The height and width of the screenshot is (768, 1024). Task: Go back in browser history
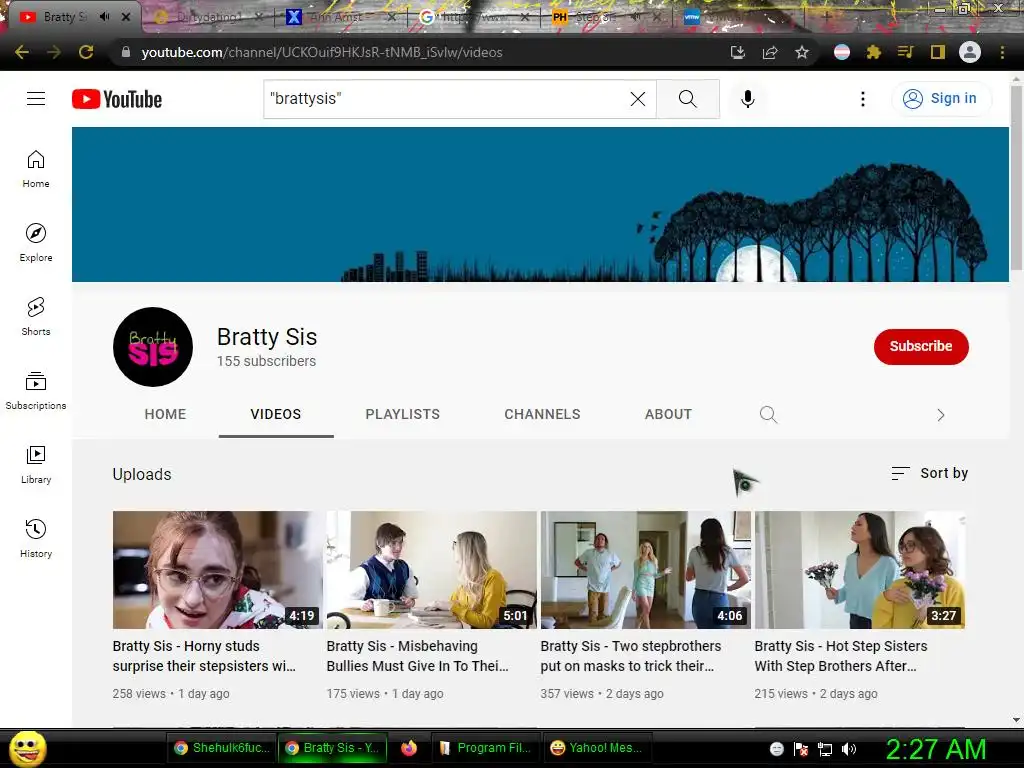coord(22,52)
